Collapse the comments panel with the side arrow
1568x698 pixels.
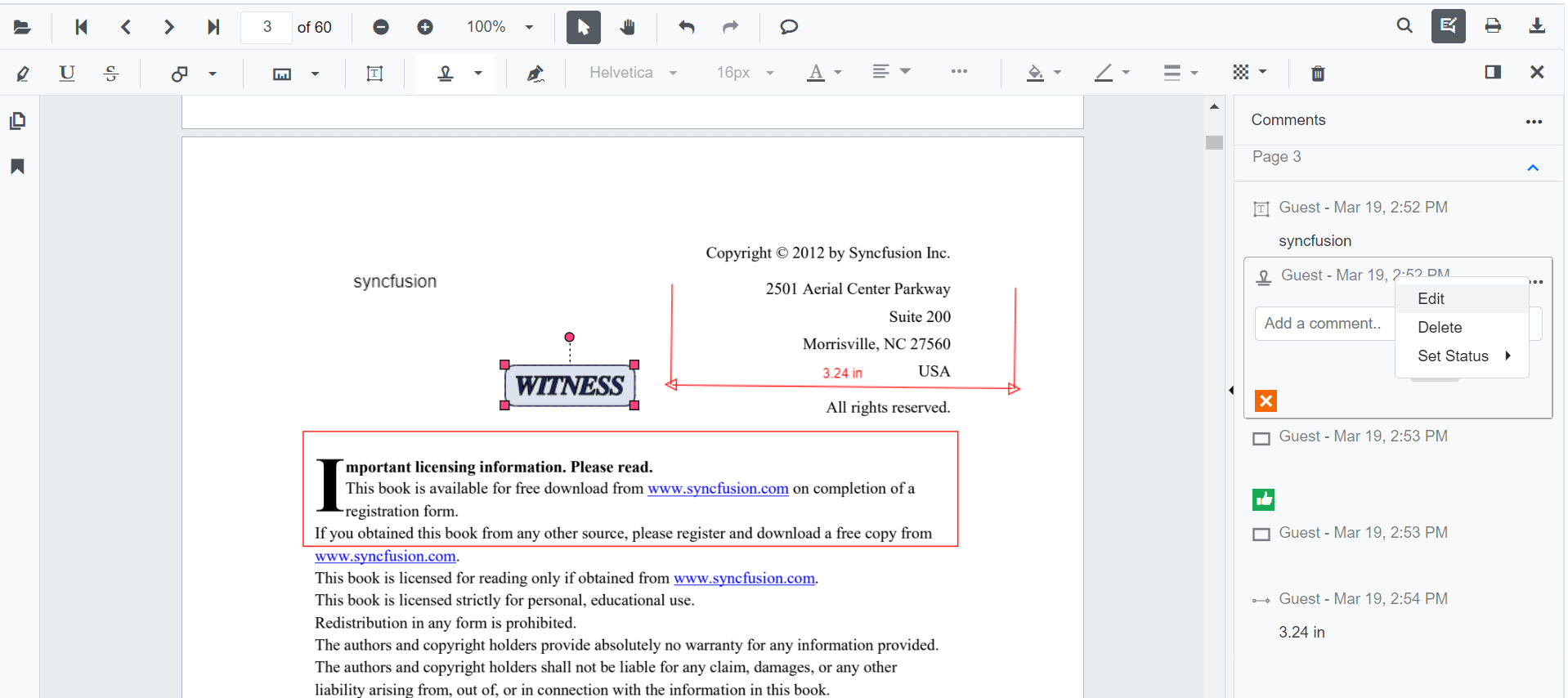pos(1230,391)
